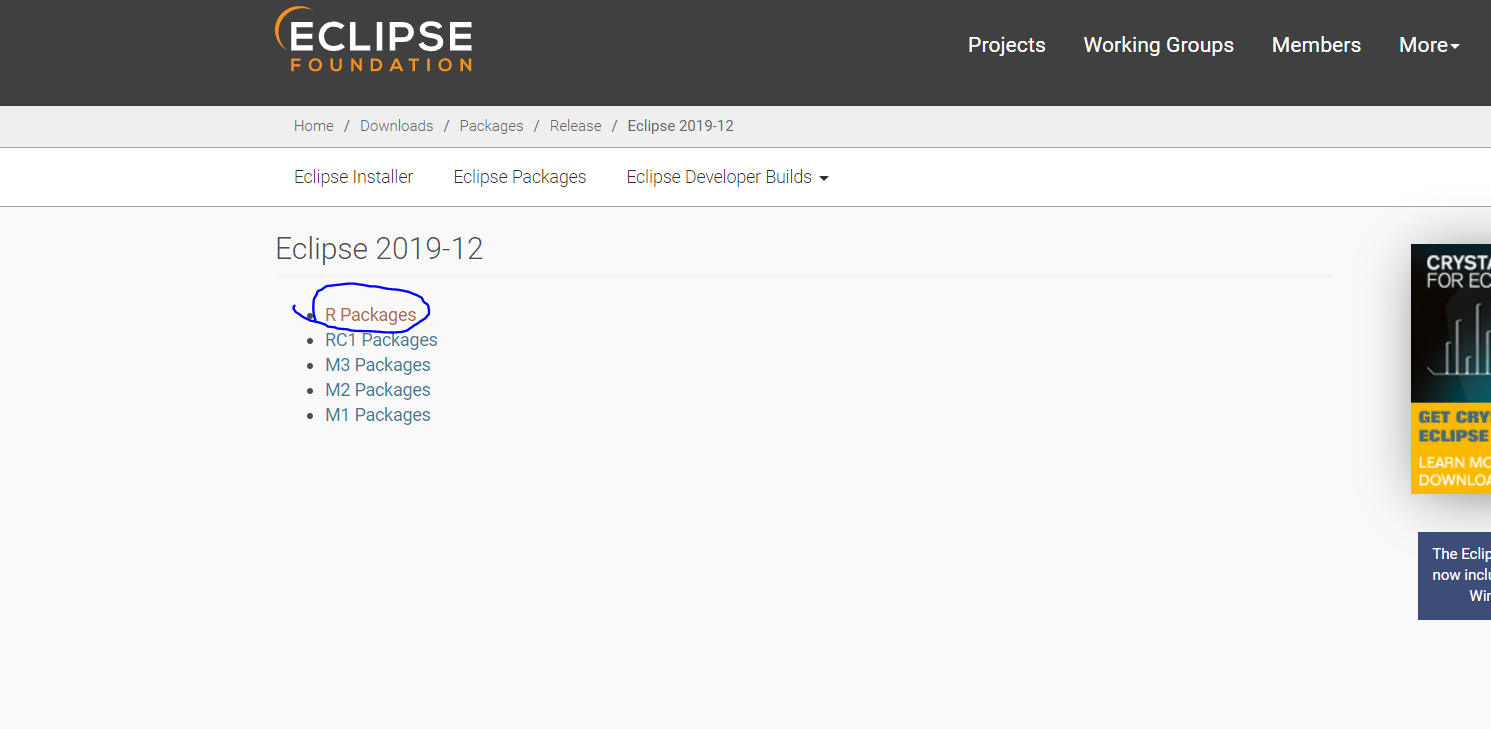Open the M3 Packages link
The image size is (1491, 729).
[x=377, y=365]
